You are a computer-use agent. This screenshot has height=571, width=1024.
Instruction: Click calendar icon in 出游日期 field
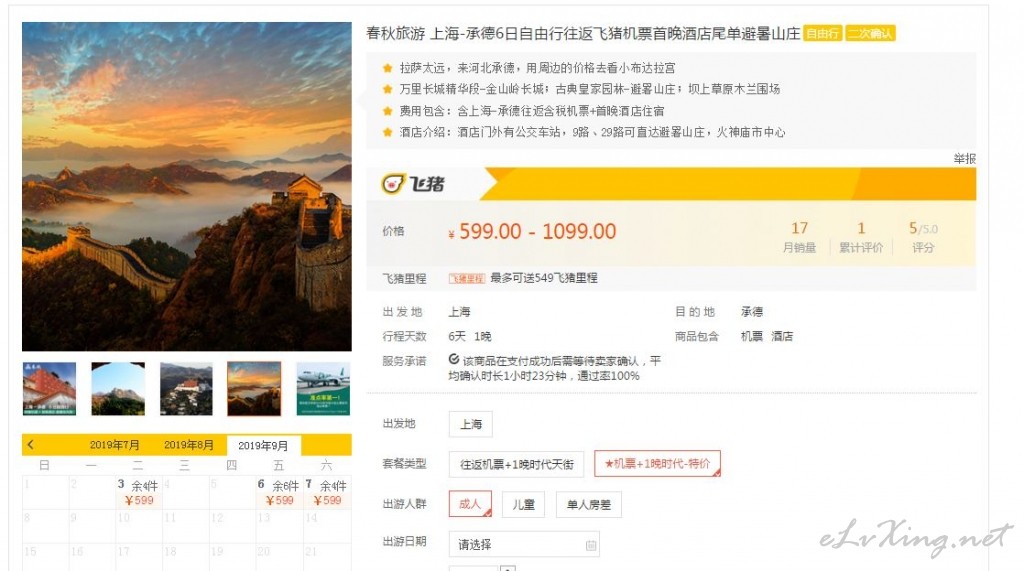click(590, 545)
